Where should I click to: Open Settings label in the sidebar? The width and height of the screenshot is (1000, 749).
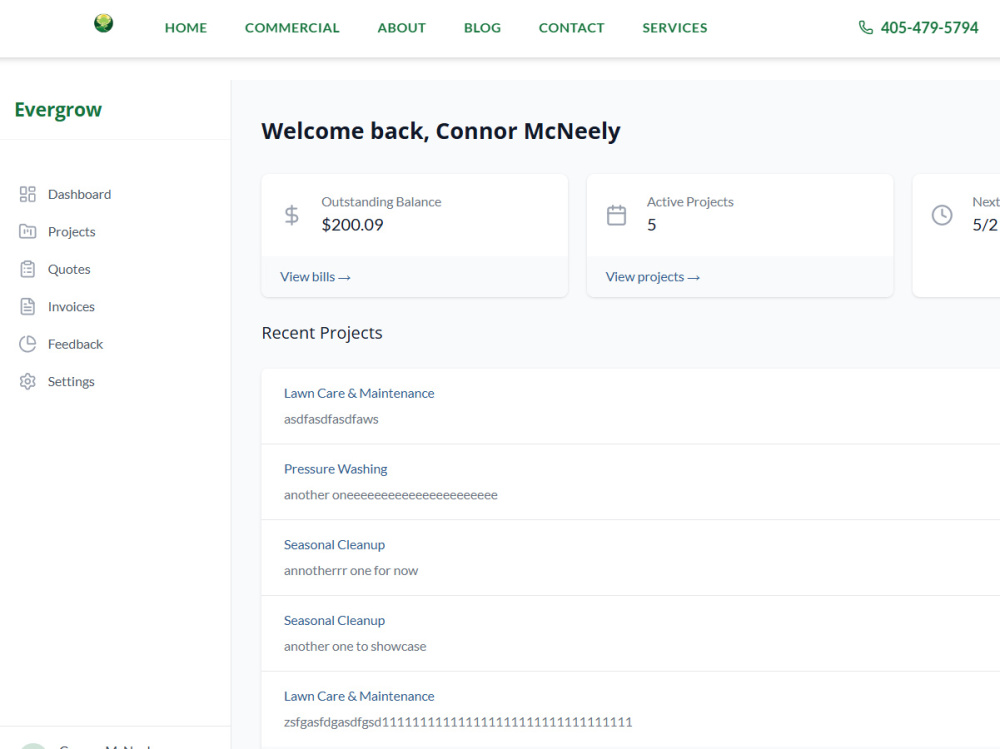coord(71,382)
